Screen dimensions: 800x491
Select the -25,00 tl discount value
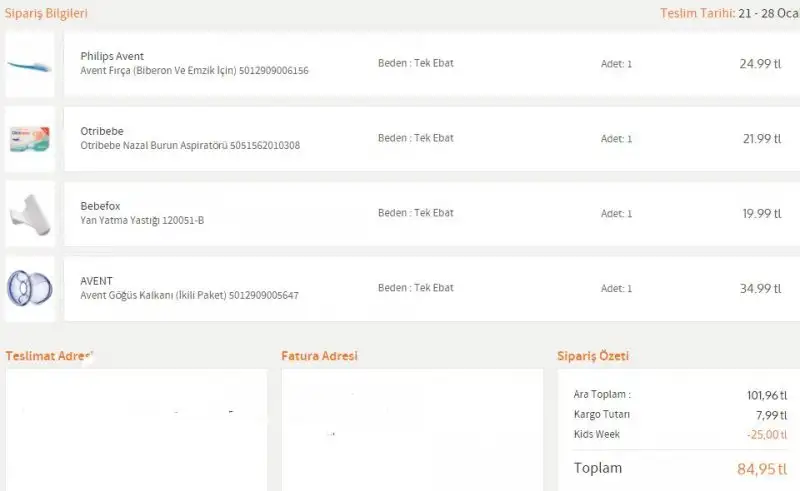tap(767, 435)
